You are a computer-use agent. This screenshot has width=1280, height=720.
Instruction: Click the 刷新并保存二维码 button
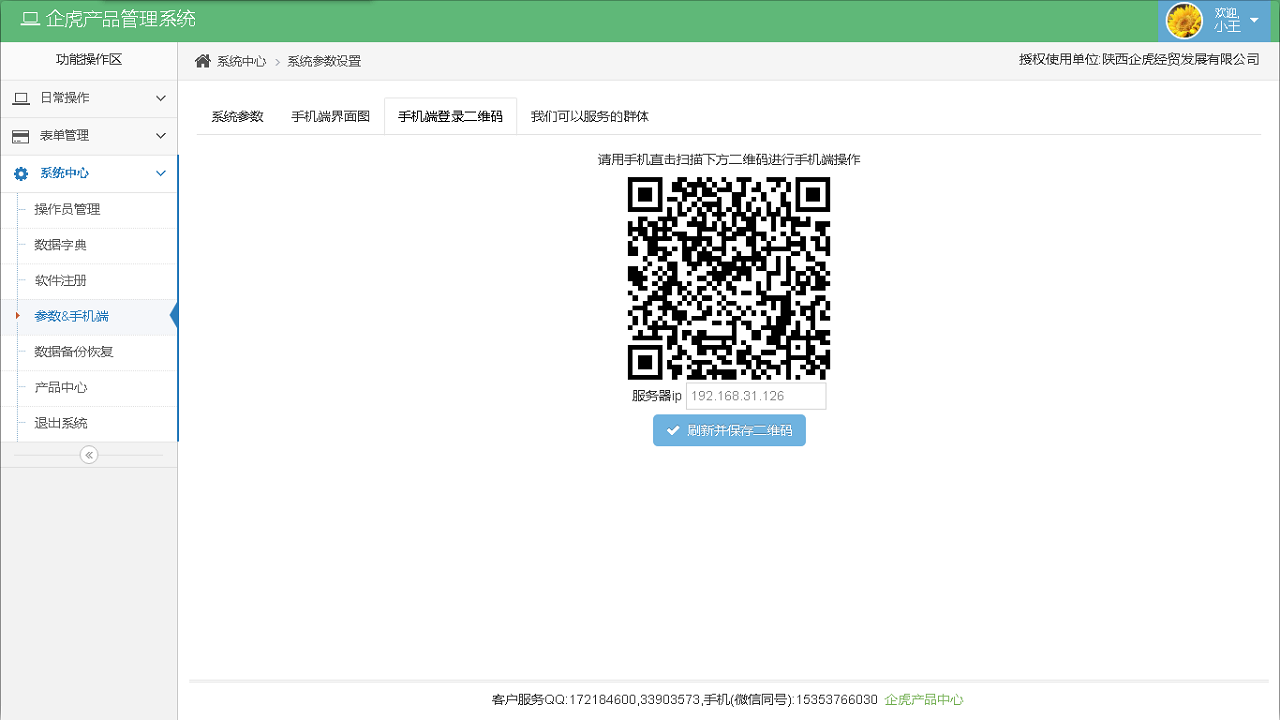click(729, 430)
